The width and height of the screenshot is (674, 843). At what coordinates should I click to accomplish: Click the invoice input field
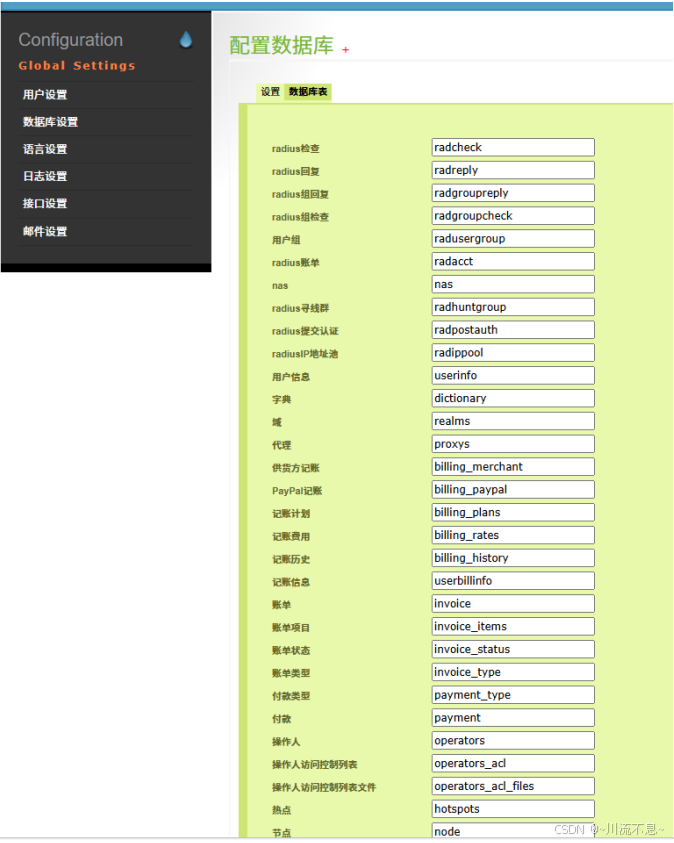(513, 604)
